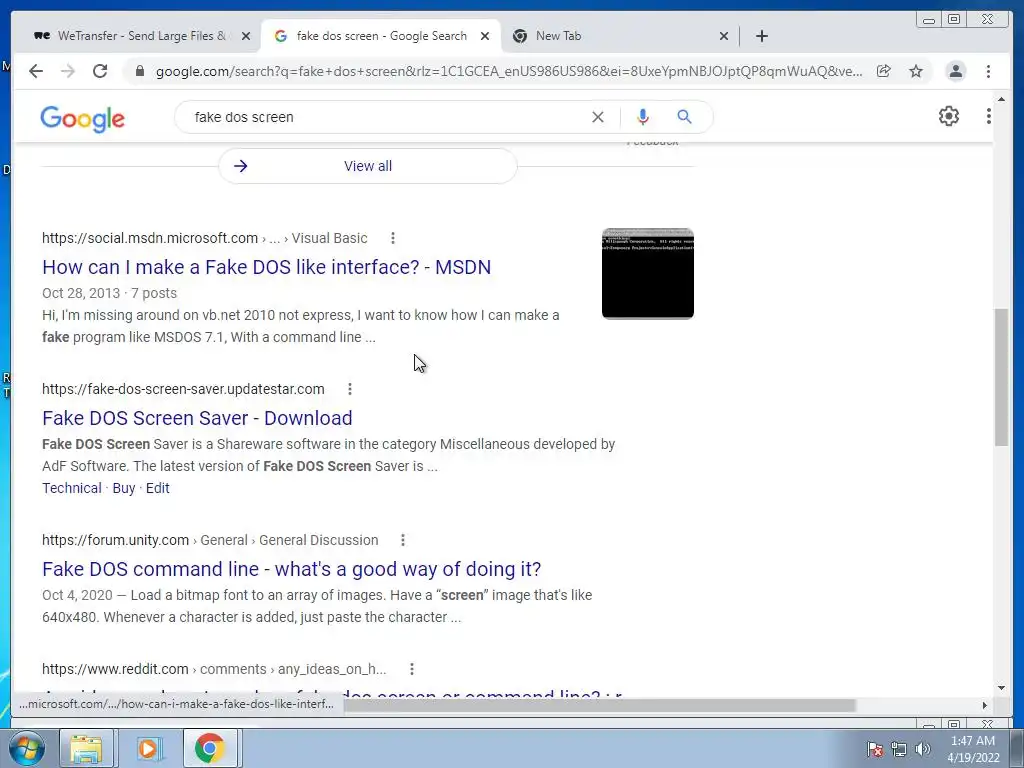Click the horizontal scrollbar right arrow
1024x768 pixels.
point(985,705)
